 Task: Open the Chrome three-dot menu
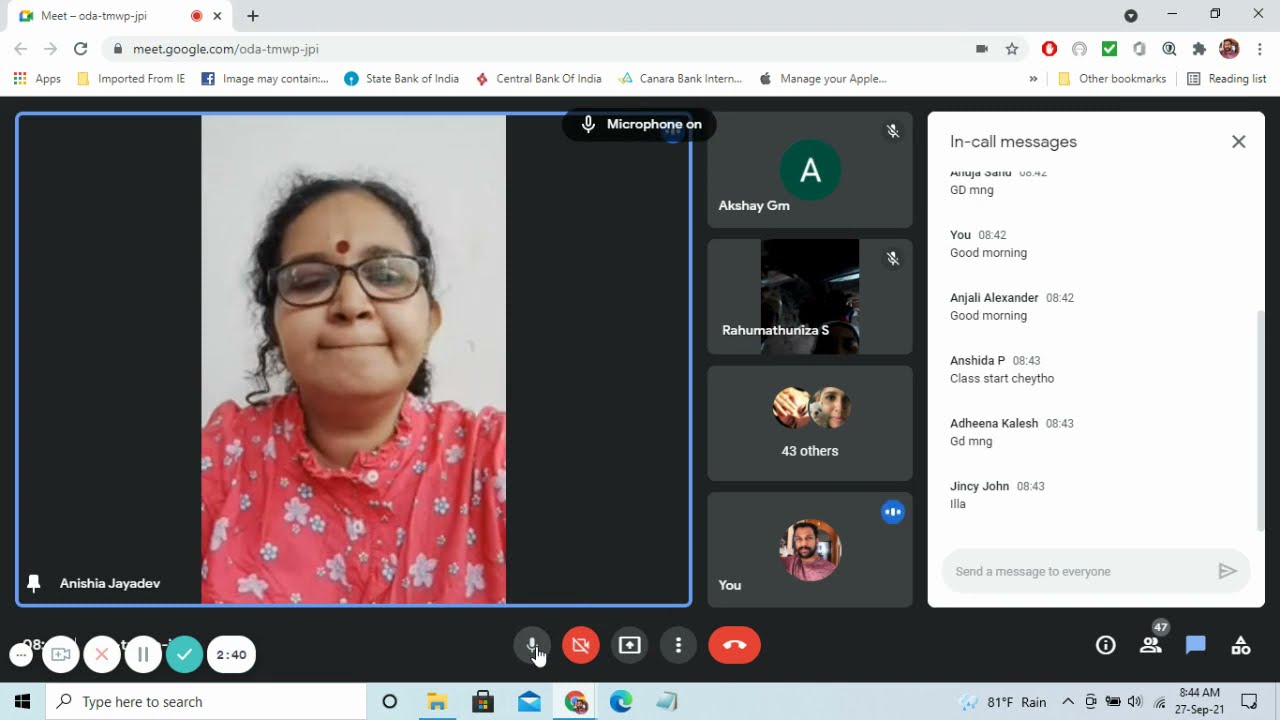(1260, 48)
